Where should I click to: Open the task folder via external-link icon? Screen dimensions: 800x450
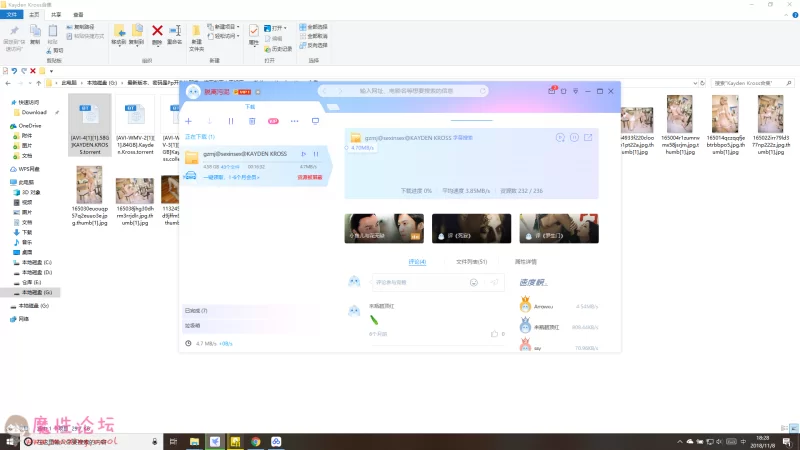point(588,137)
